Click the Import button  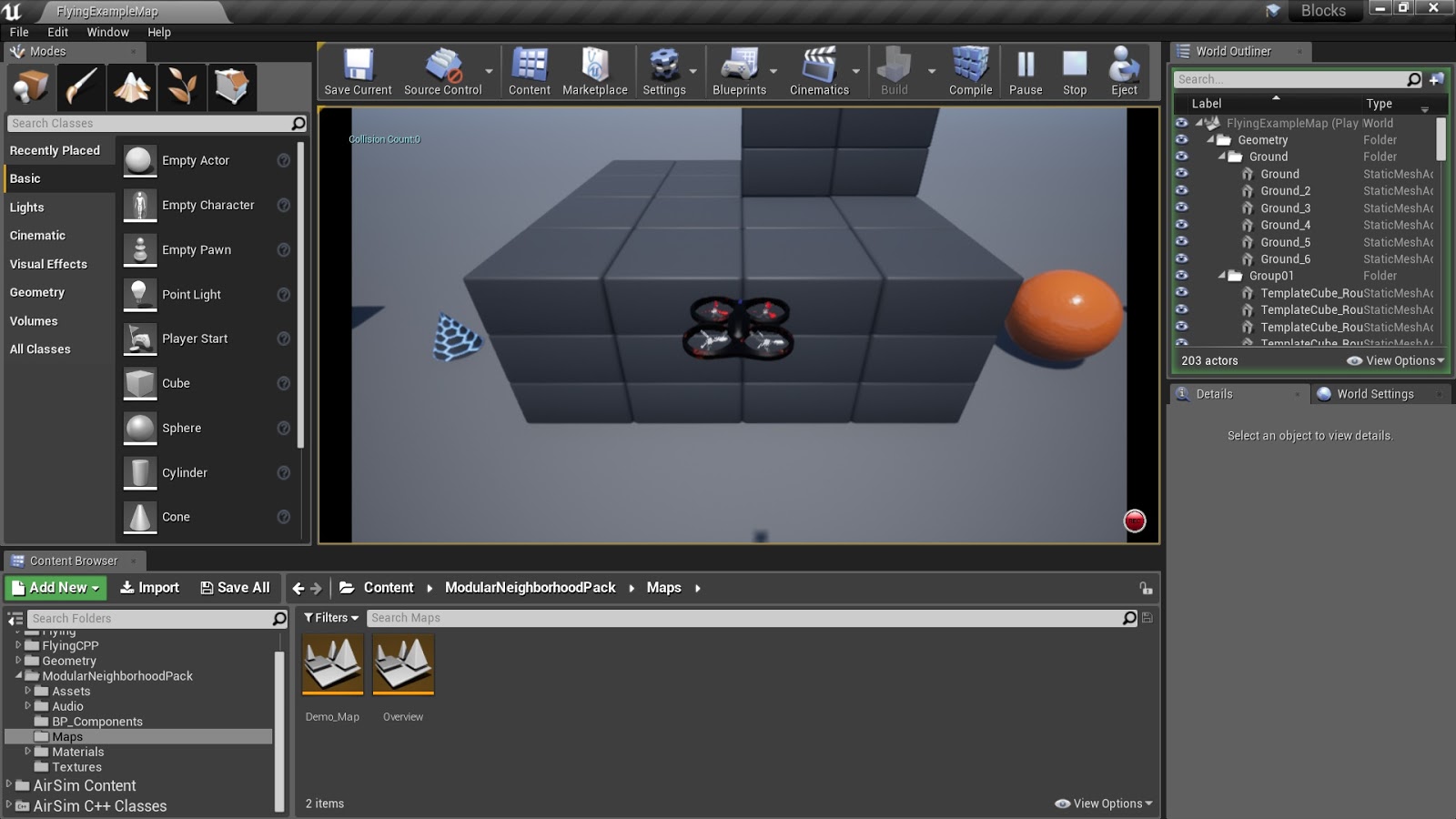(150, 588)
